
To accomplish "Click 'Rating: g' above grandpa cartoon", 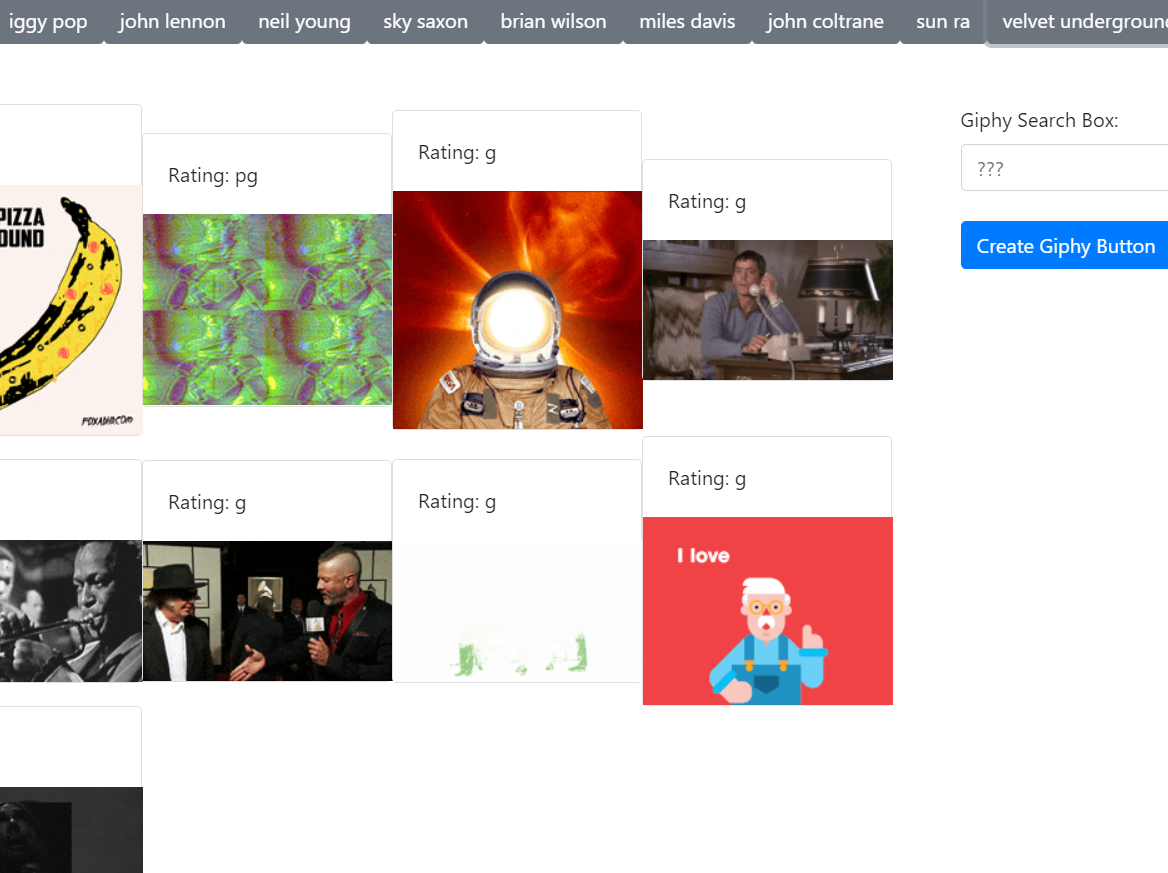I will (x=707, y=479).
